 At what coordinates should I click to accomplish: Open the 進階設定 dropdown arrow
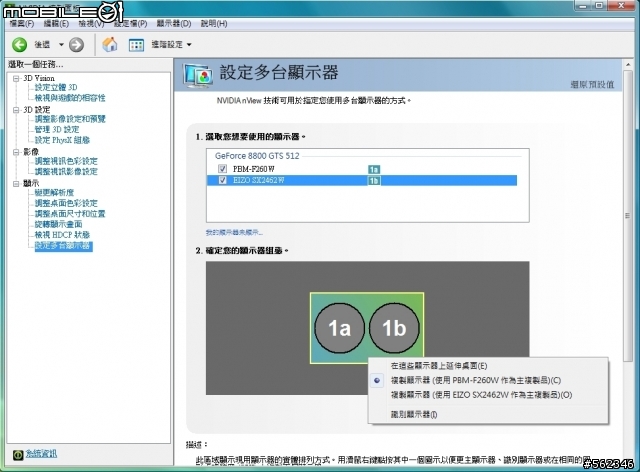pyautogui.click(x=189, y=45)
